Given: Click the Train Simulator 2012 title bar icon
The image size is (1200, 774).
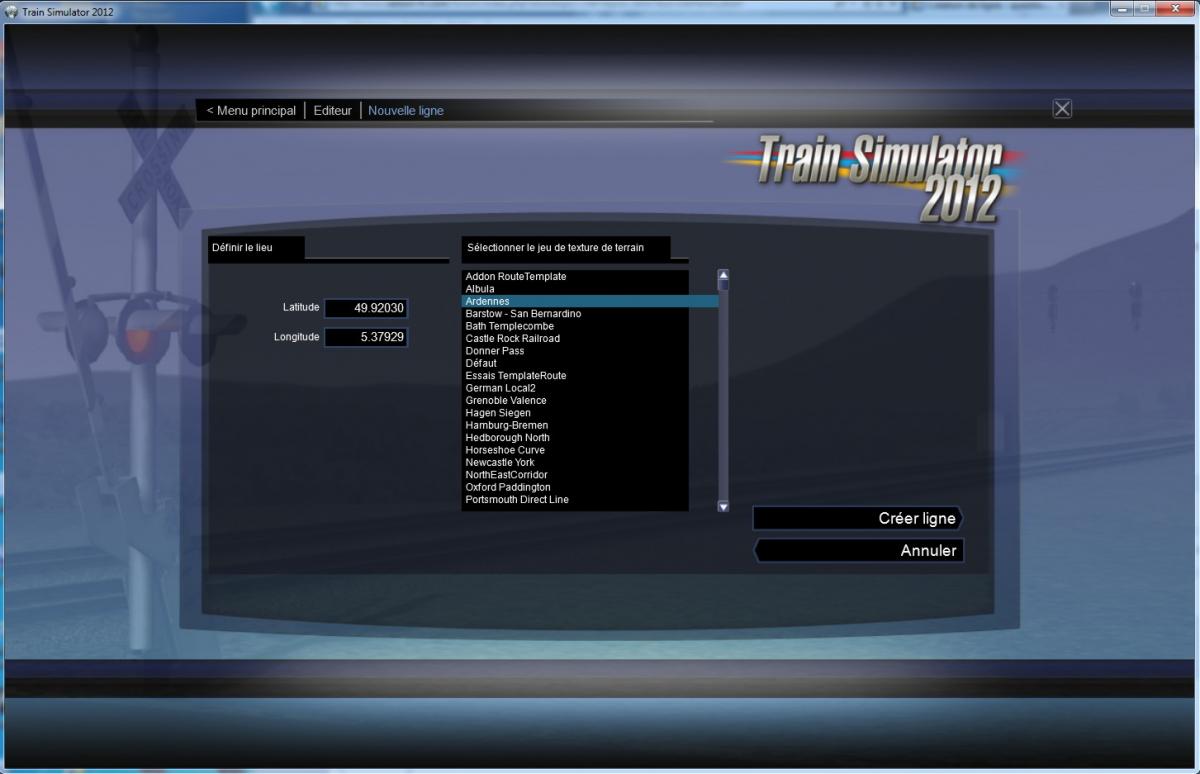Looking at the screenshot, I should click(12, 11).
